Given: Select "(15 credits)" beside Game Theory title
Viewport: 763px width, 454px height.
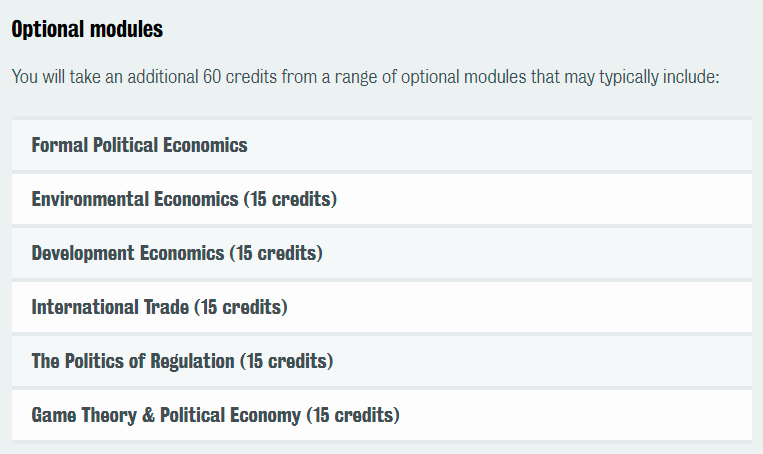Looking at the screenshot, I should click(353, 416).
